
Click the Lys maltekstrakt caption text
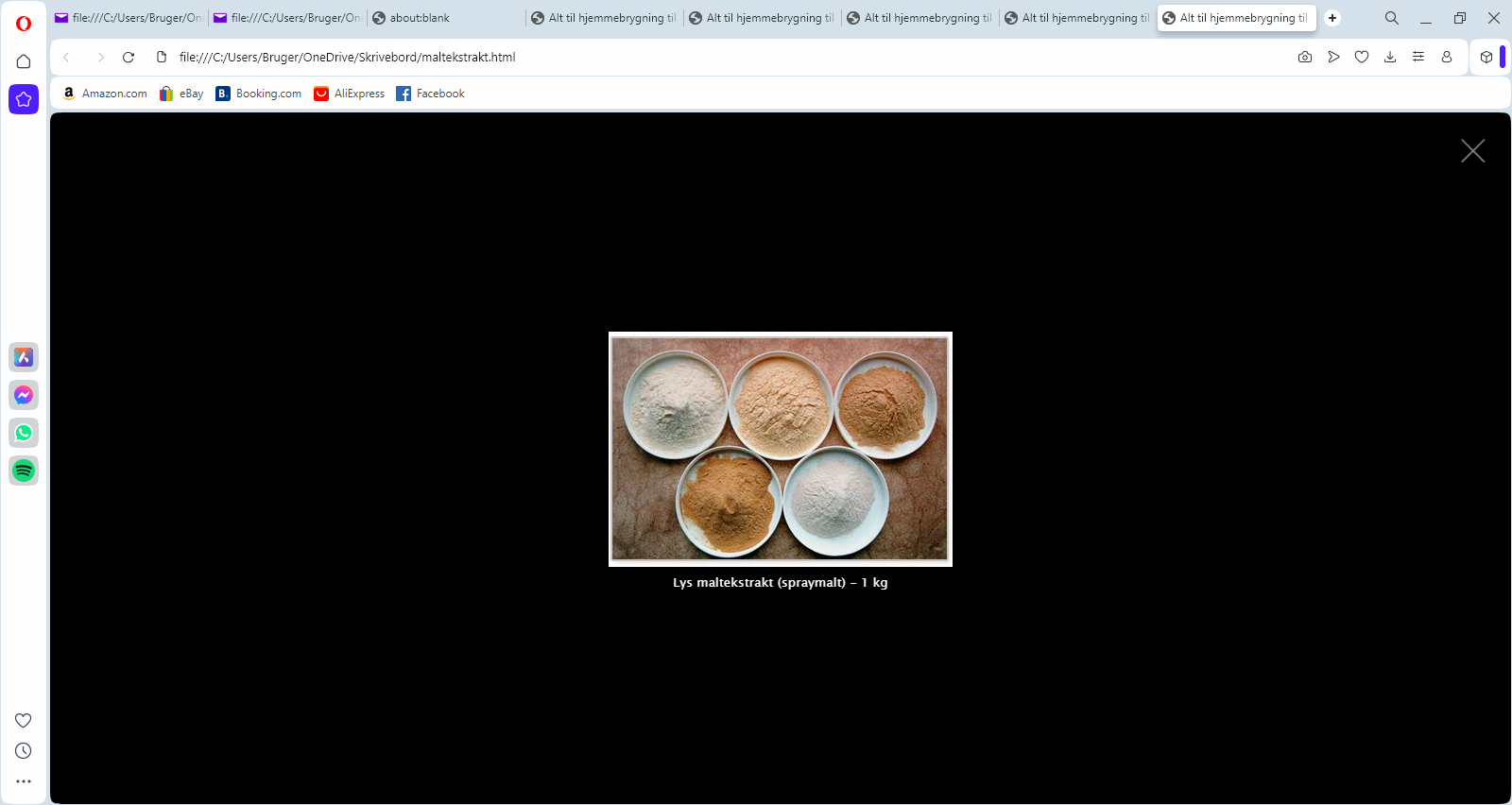781,582
